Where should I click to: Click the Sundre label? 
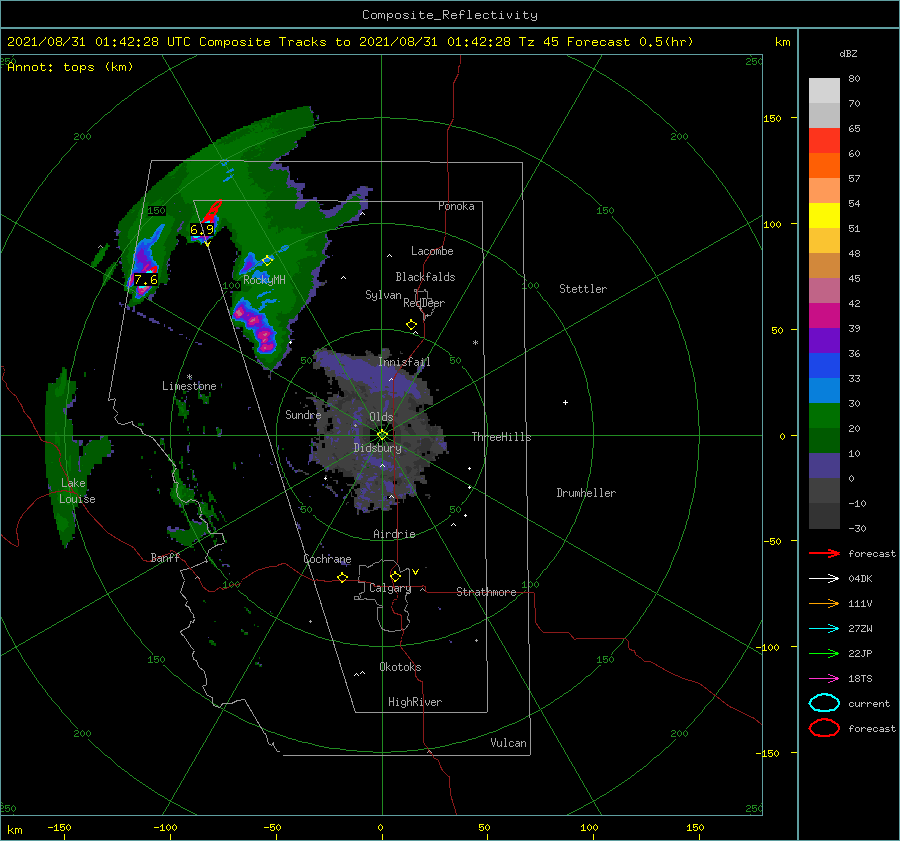point(303,414)
